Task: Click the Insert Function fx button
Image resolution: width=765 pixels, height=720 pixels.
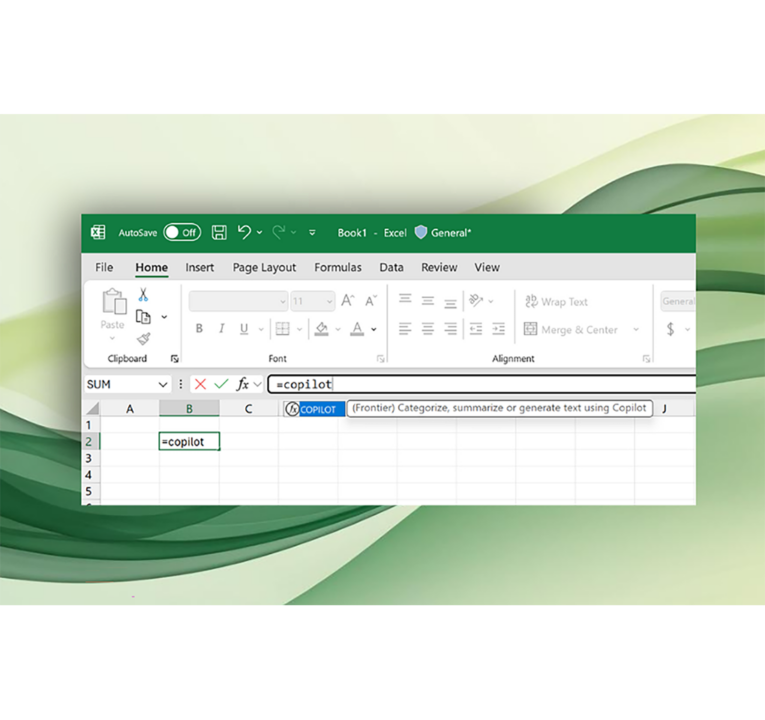Action: [x=242, y=384]
